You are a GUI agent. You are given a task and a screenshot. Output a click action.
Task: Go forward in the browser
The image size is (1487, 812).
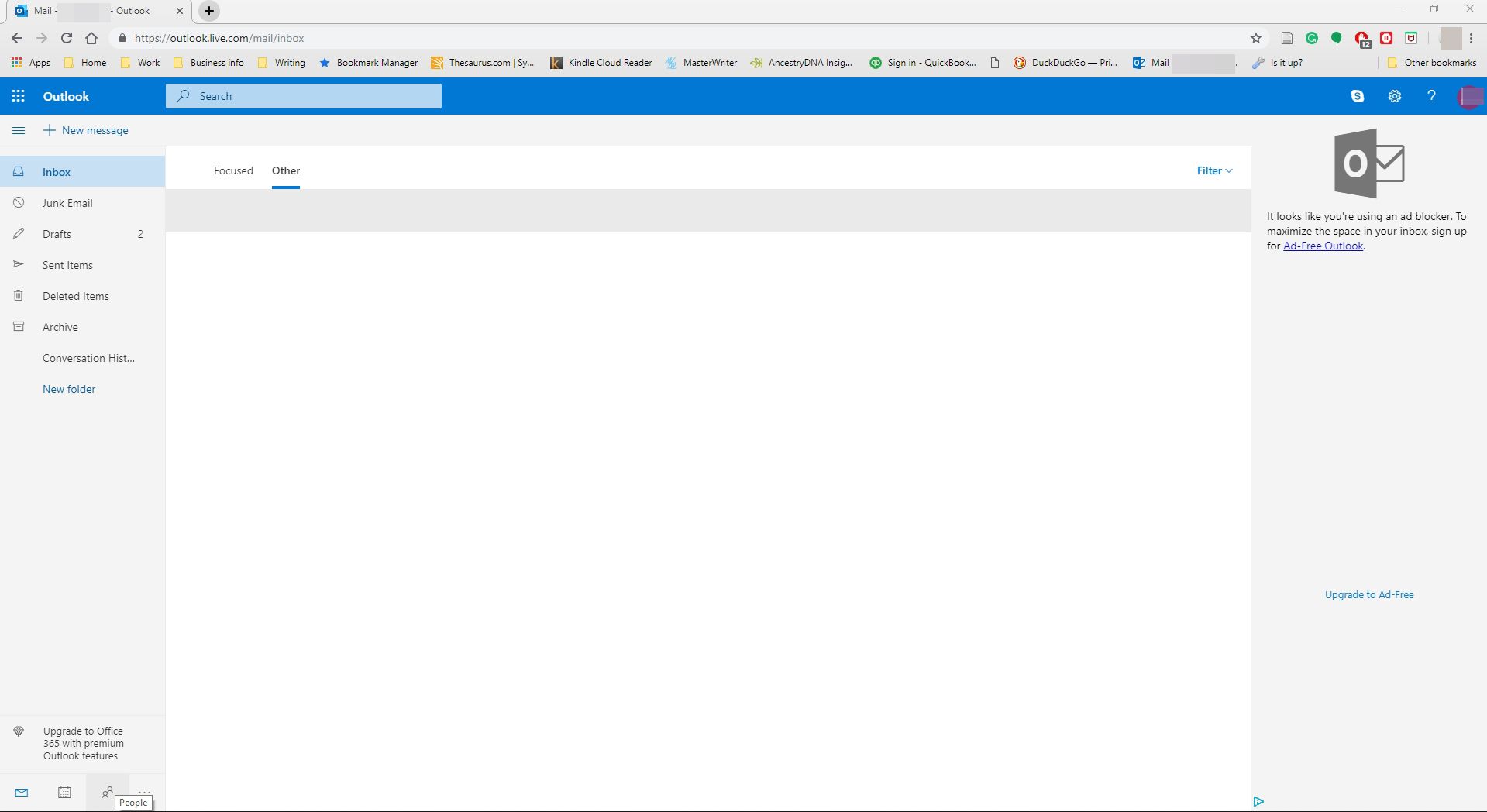(42, 38)
